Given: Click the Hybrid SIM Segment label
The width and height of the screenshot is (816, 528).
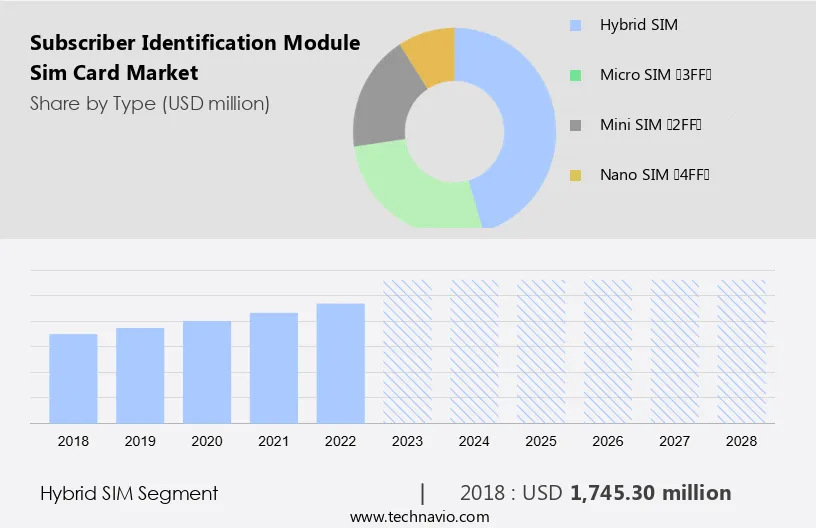Looking at the screenshot, I should [x=129, y=493].
